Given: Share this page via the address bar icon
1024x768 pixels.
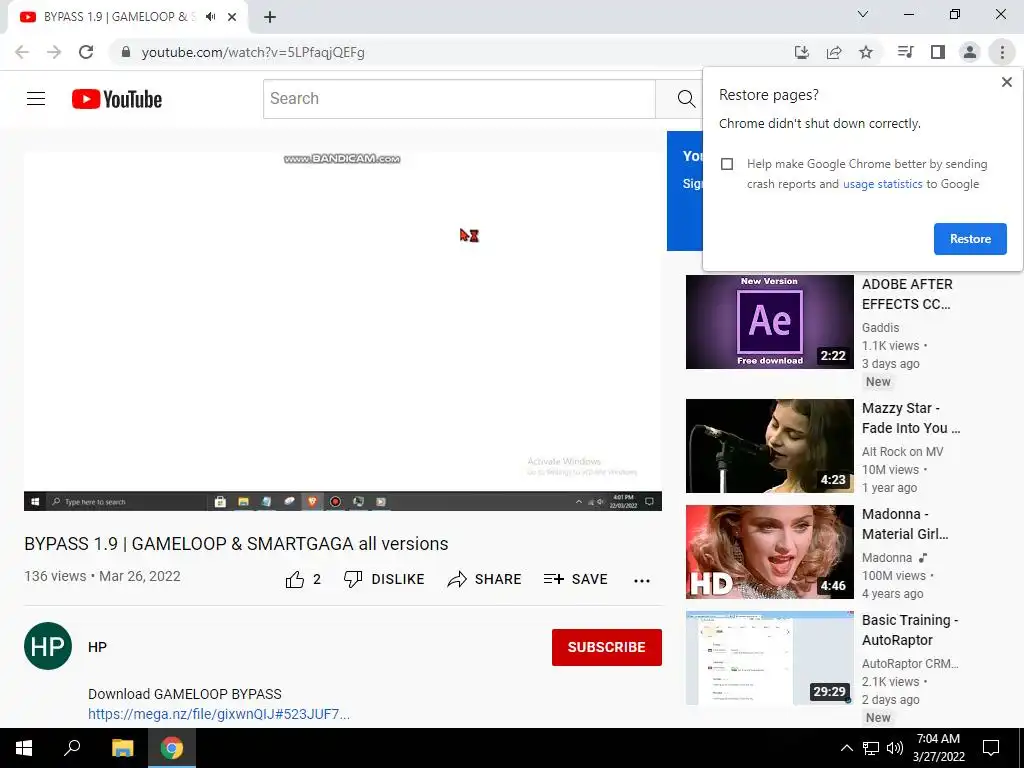Looking at the screenshot, I should pos(834,52).
